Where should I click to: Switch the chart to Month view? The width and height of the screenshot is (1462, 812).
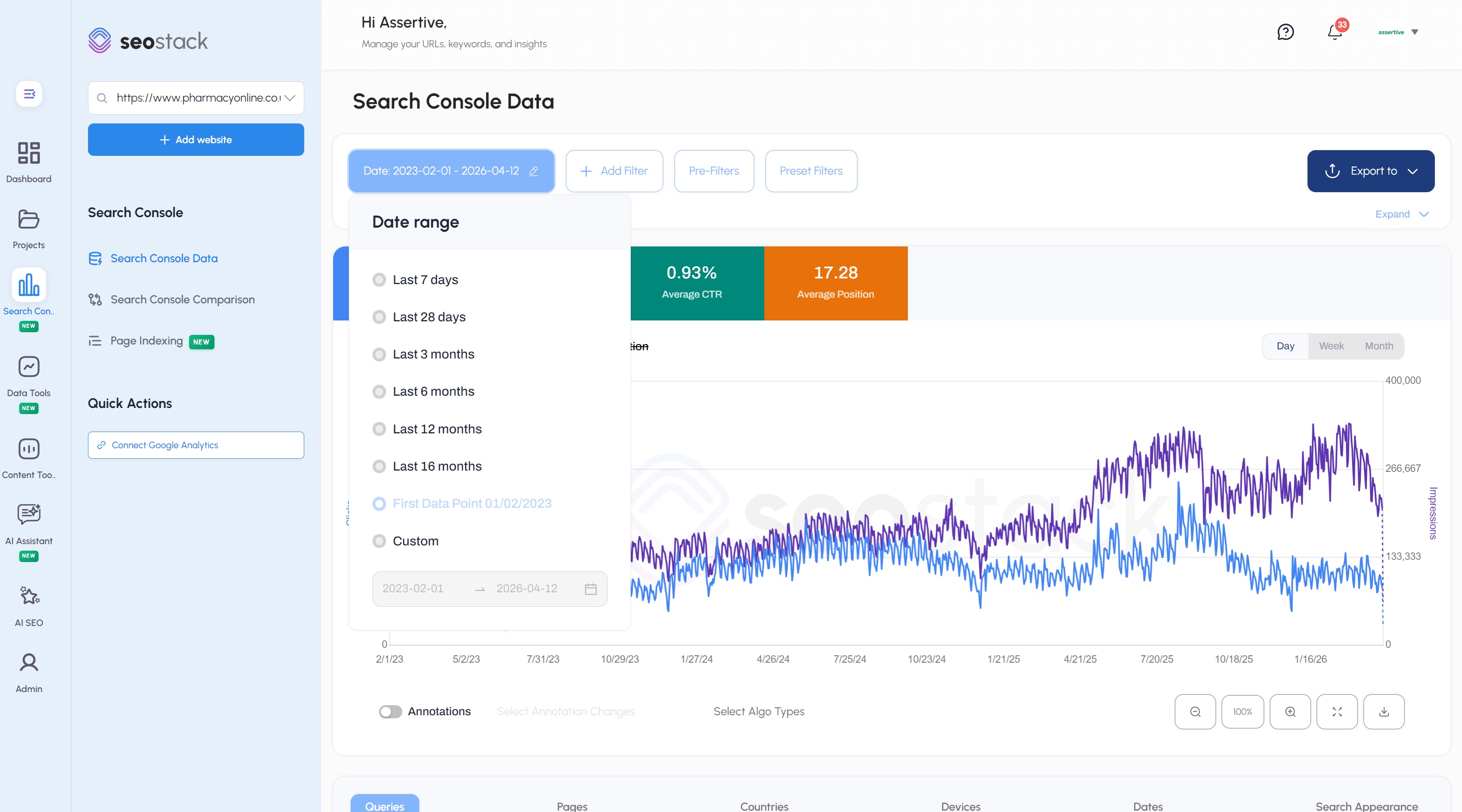1379,345
